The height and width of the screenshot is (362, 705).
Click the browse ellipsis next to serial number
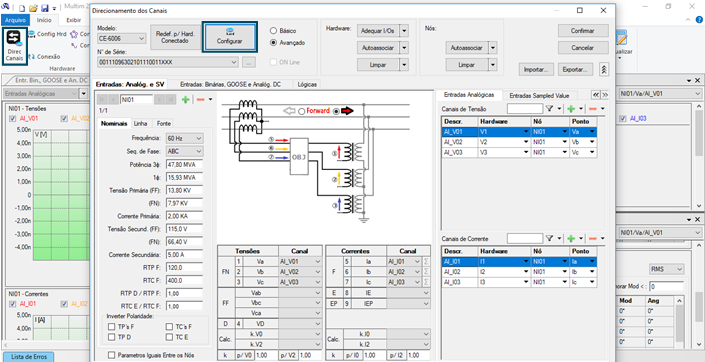click(x=249, y=63)
